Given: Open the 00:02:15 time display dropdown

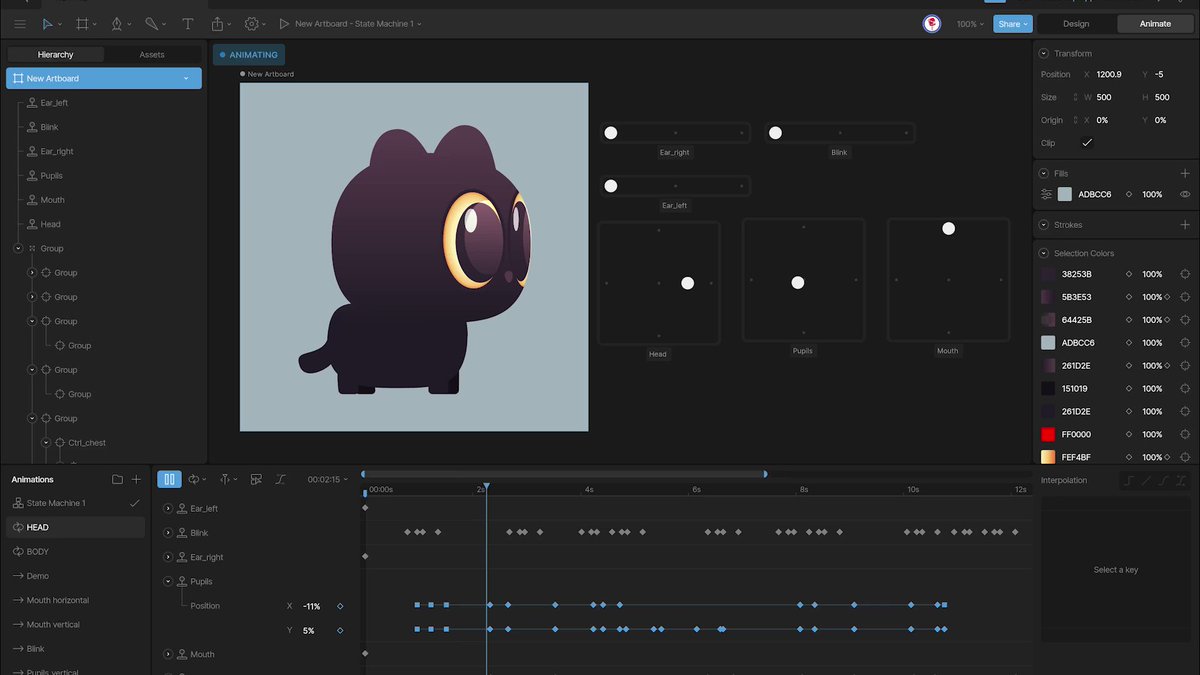Looking at the screenshot, I should tap(328, 480).
